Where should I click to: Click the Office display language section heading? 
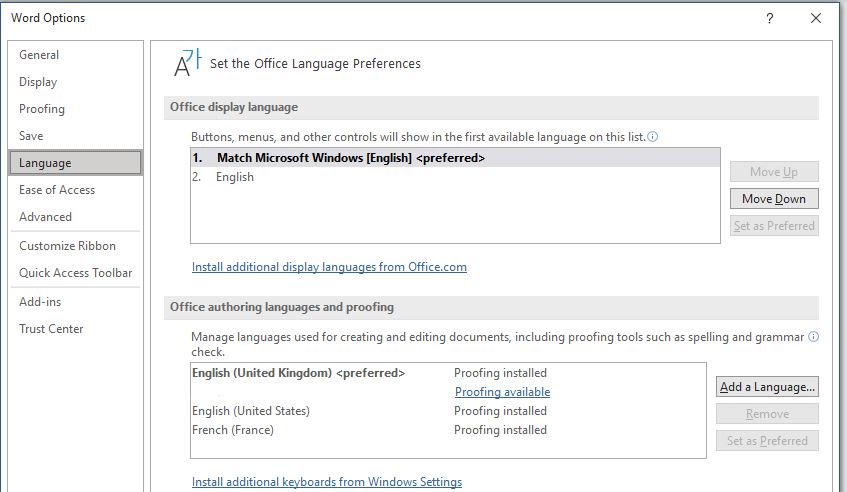(234, 107)
